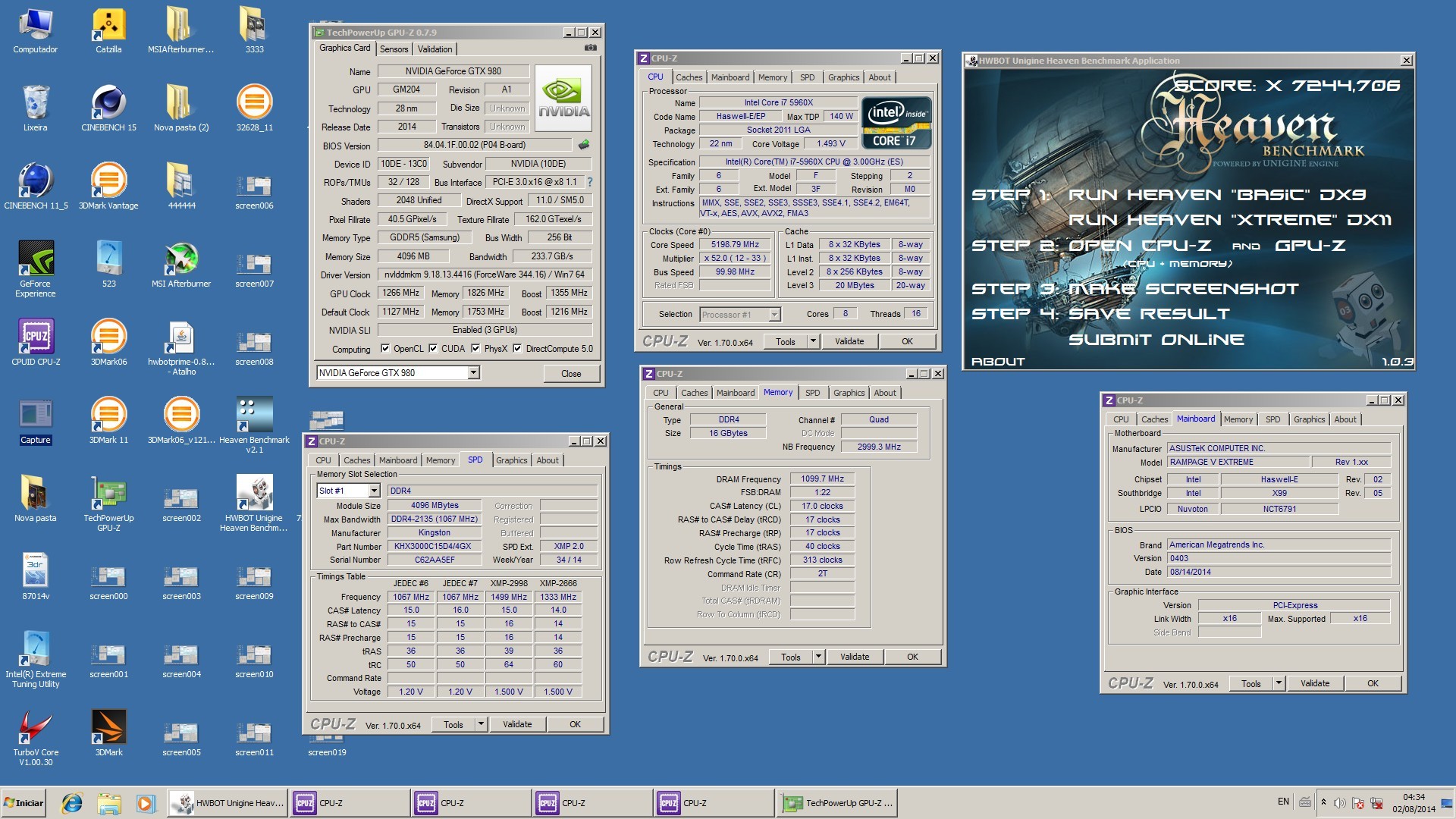
Task: Open Tools dropdown arrow in CPU-Z CPU window
Action: tap(813, 341)
